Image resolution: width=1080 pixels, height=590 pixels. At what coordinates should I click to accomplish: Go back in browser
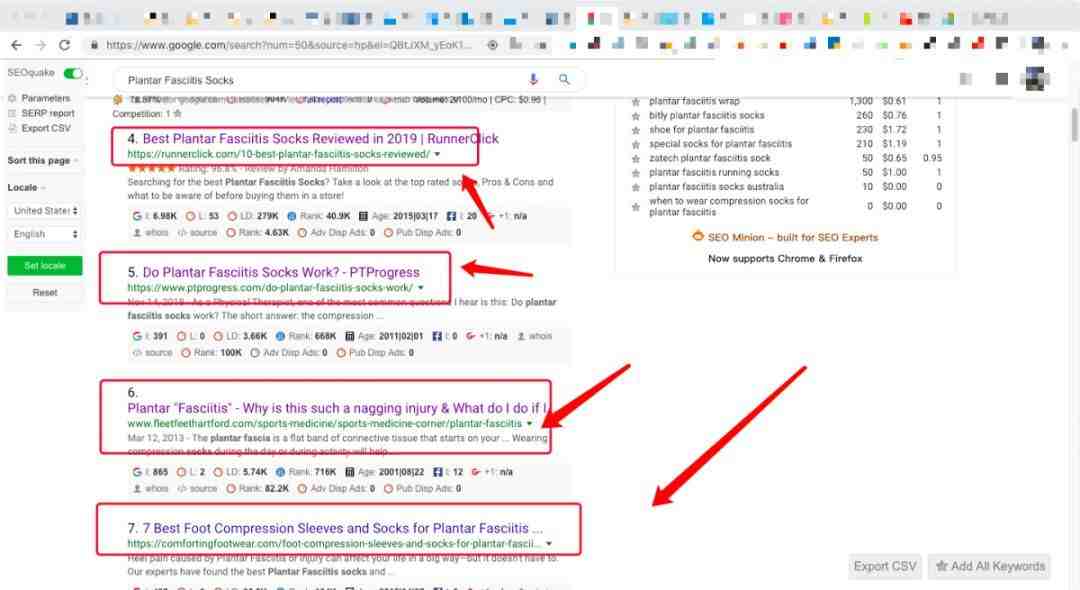17,45
